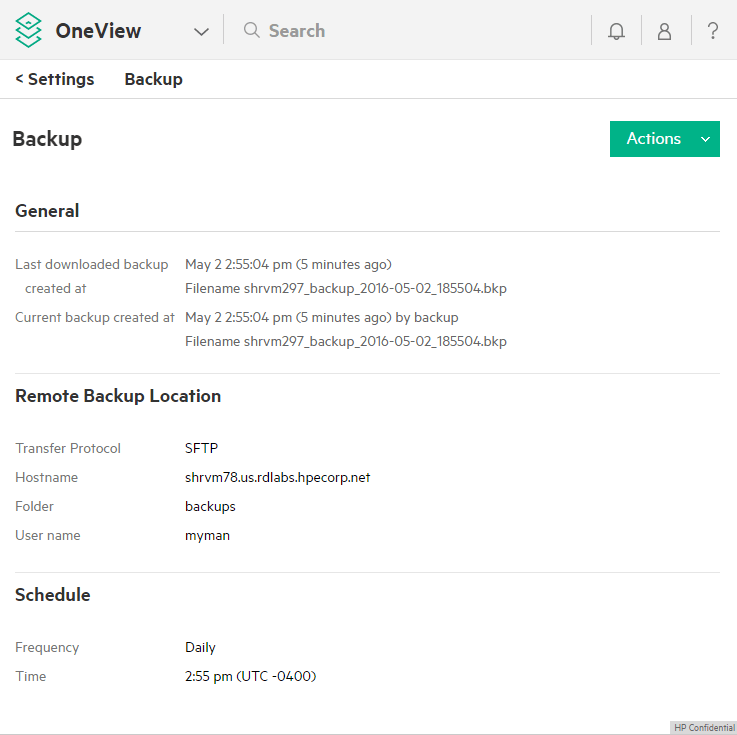Open the notifications bell icon
Screen dimensions: 737x735
tap(616, 31)
